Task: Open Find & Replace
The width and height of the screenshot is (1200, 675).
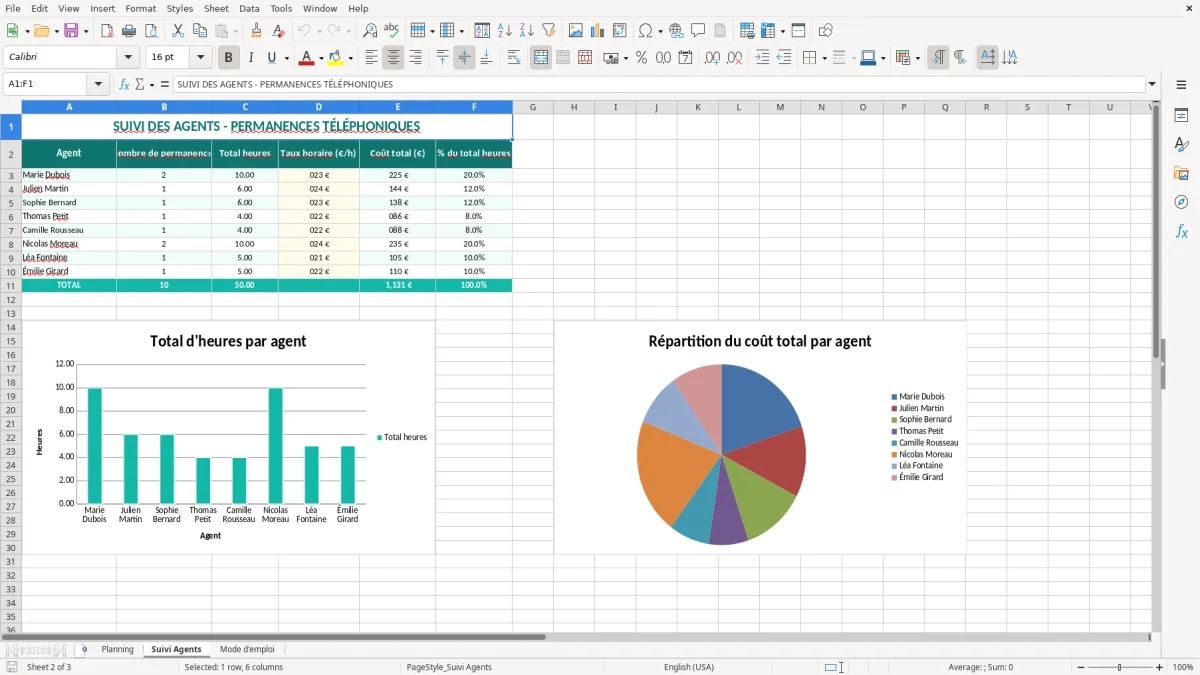Action: [370, 31]
